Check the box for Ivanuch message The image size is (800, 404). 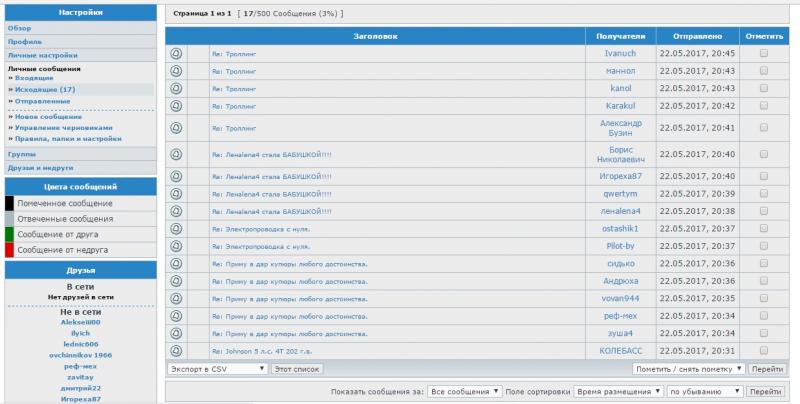coord(764,53)
